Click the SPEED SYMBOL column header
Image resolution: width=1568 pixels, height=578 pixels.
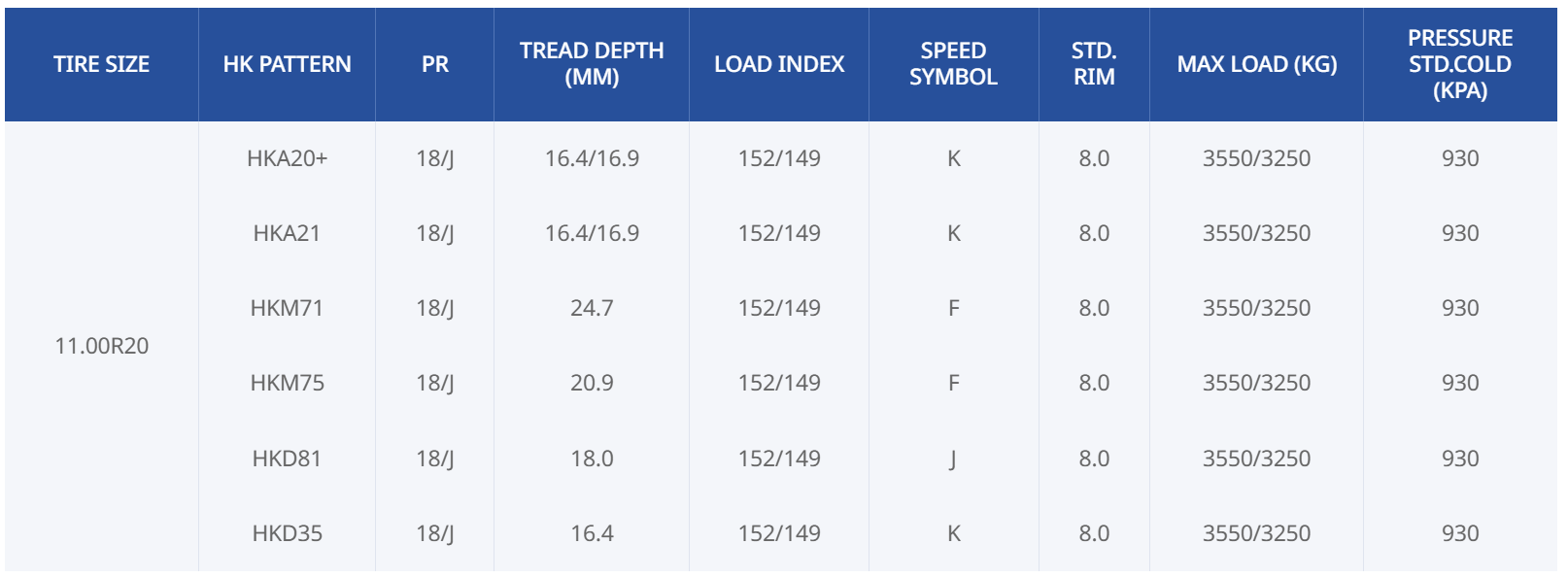953,64
